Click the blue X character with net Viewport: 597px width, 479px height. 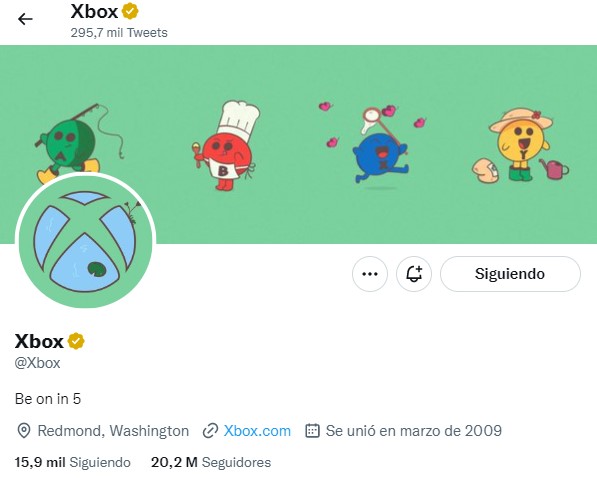pos(381,147)
